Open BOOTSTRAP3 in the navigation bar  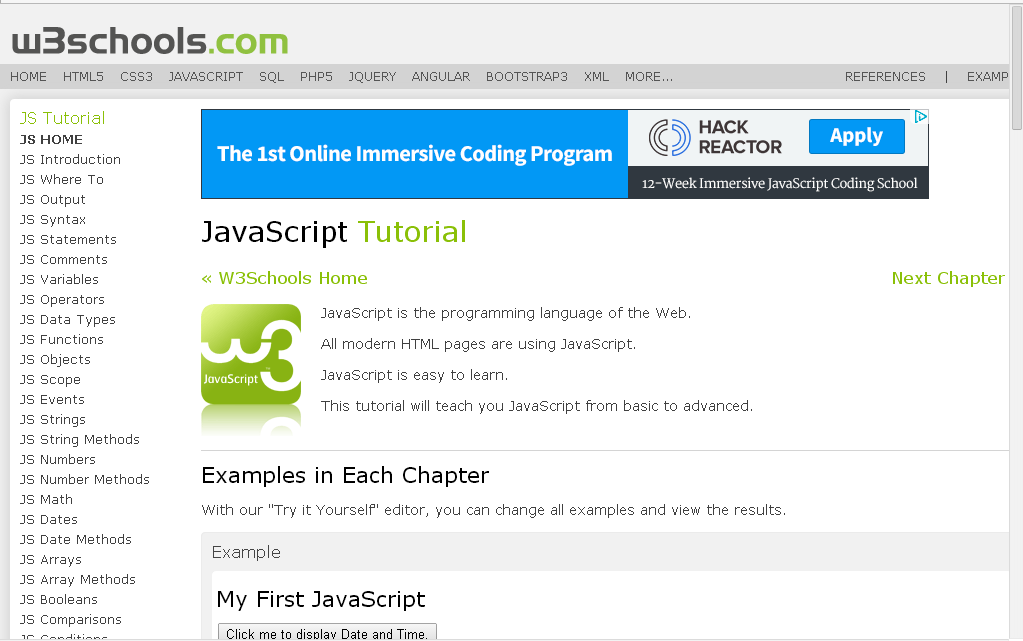[x=527, y=76]
